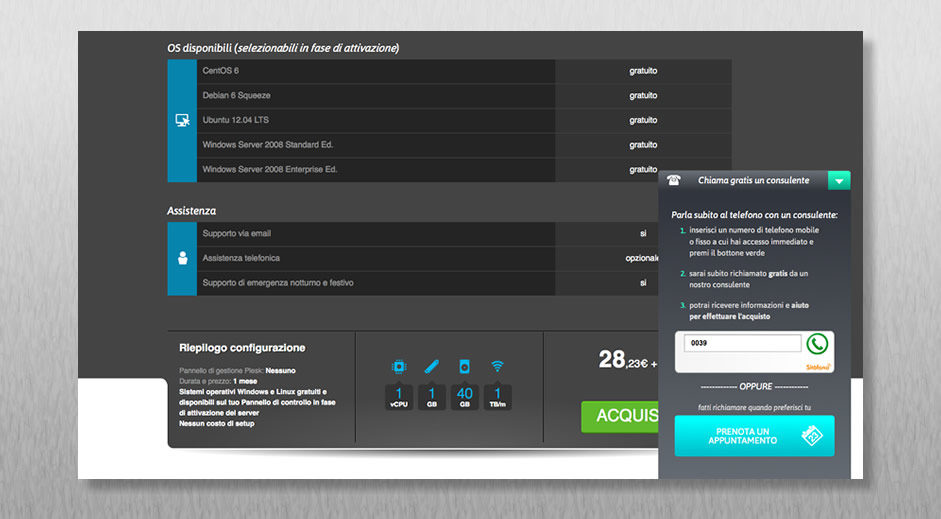This screenshot has width=941, height=519.
Task: Click the RAM memory stick icon
Action: (x=431, y=366)
